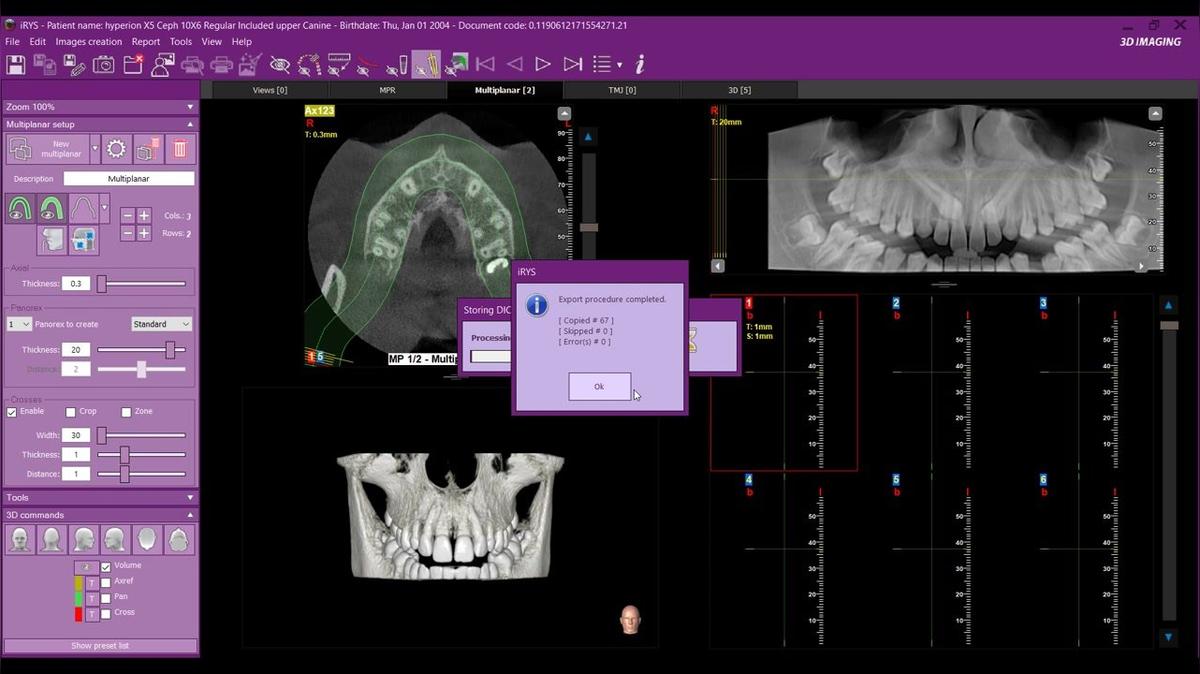Collapse the 3D commands panel

[x=190, y=515]
